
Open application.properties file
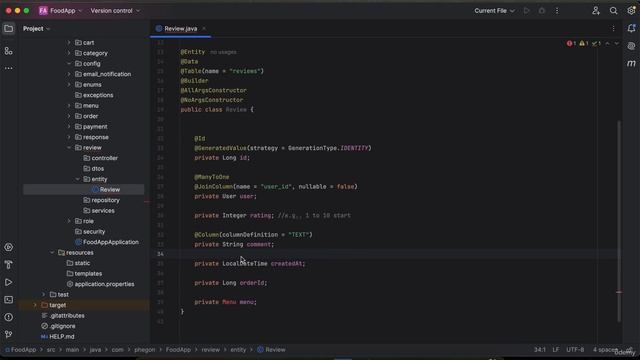click(x=100, y=284)
